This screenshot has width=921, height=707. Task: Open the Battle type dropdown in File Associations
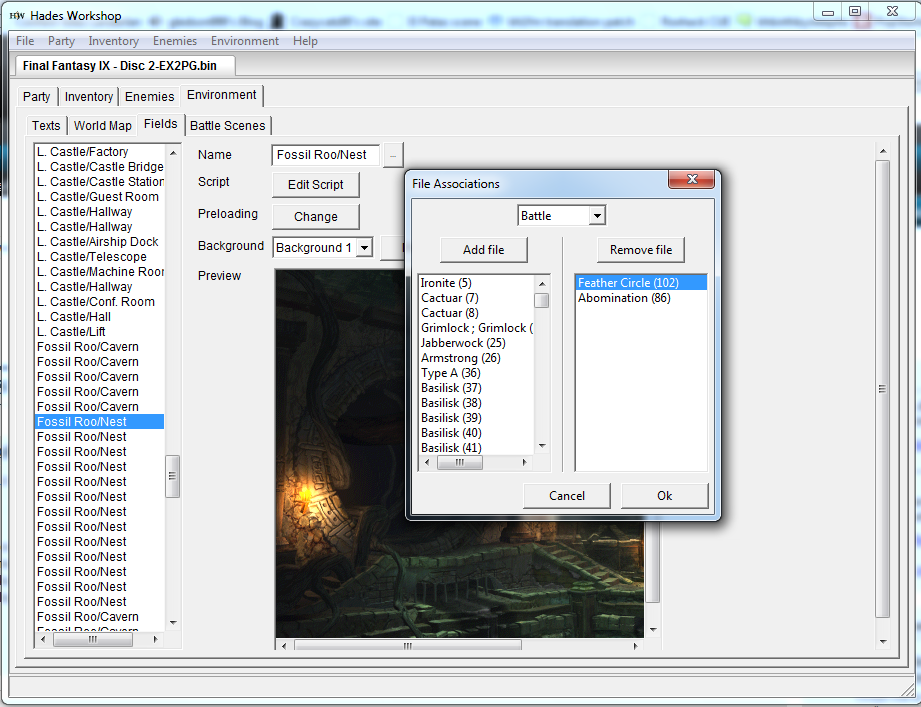pyautogui.click(x=597, y=216)
